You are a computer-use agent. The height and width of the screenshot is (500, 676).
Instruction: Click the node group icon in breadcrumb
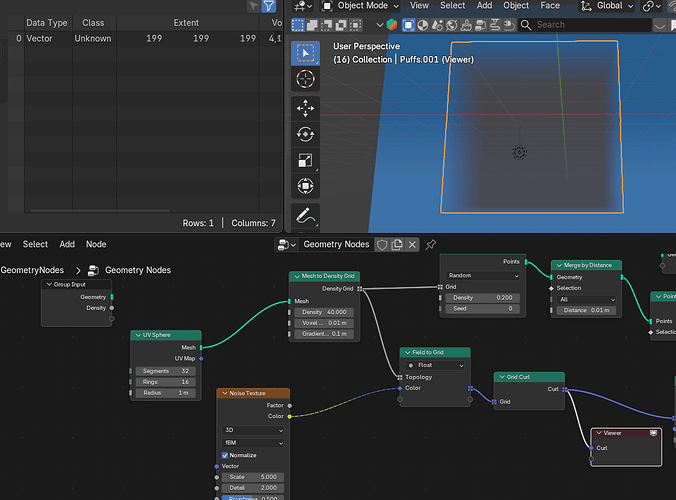pos(93,270)
